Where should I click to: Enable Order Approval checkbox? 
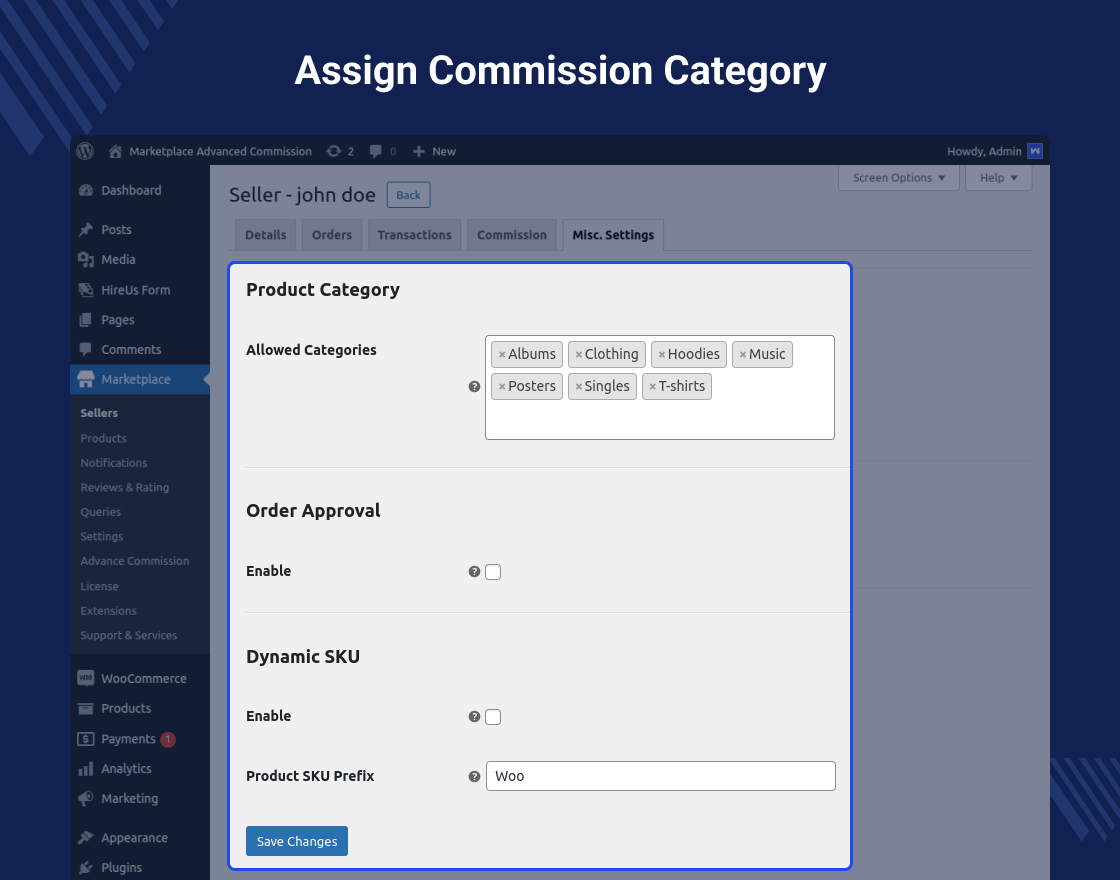click(493, 571)
